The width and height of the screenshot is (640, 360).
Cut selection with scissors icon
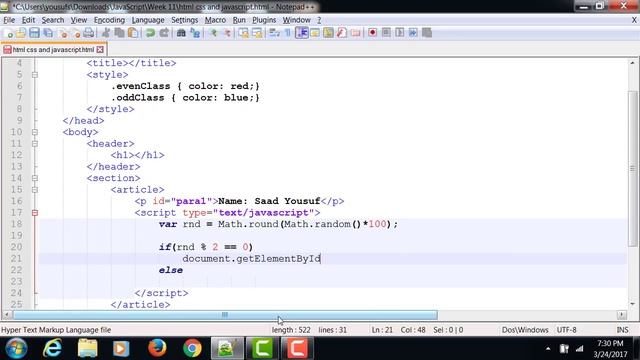pos(106,33)
